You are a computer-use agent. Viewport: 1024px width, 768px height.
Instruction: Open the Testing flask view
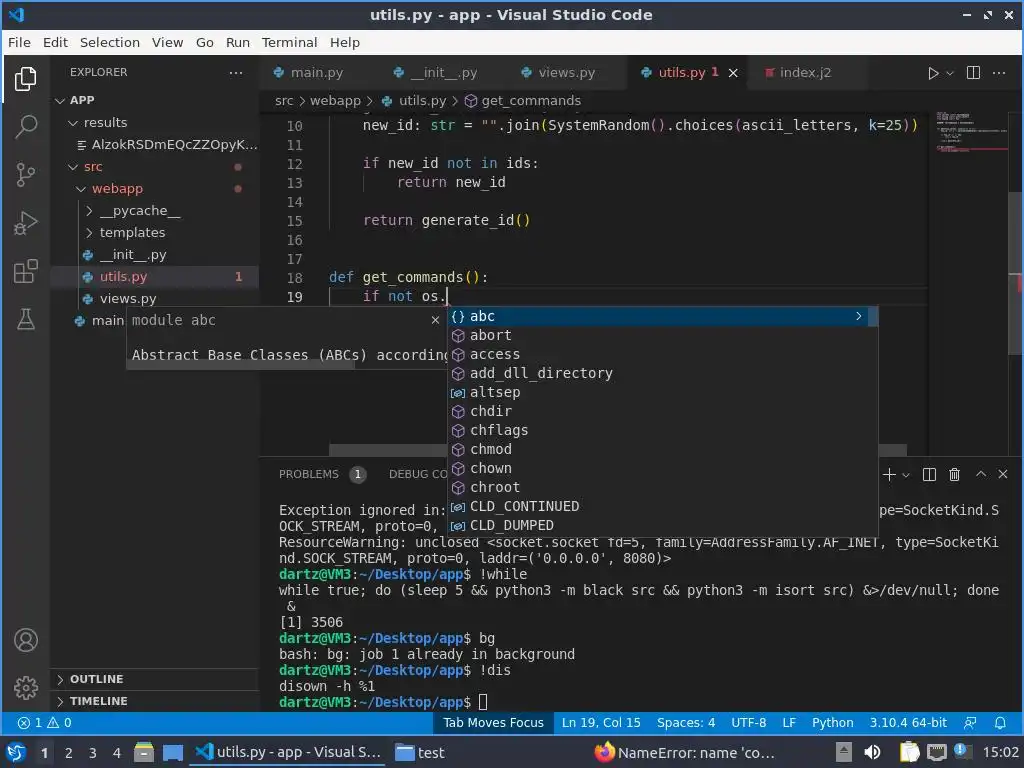coord(25,319)
